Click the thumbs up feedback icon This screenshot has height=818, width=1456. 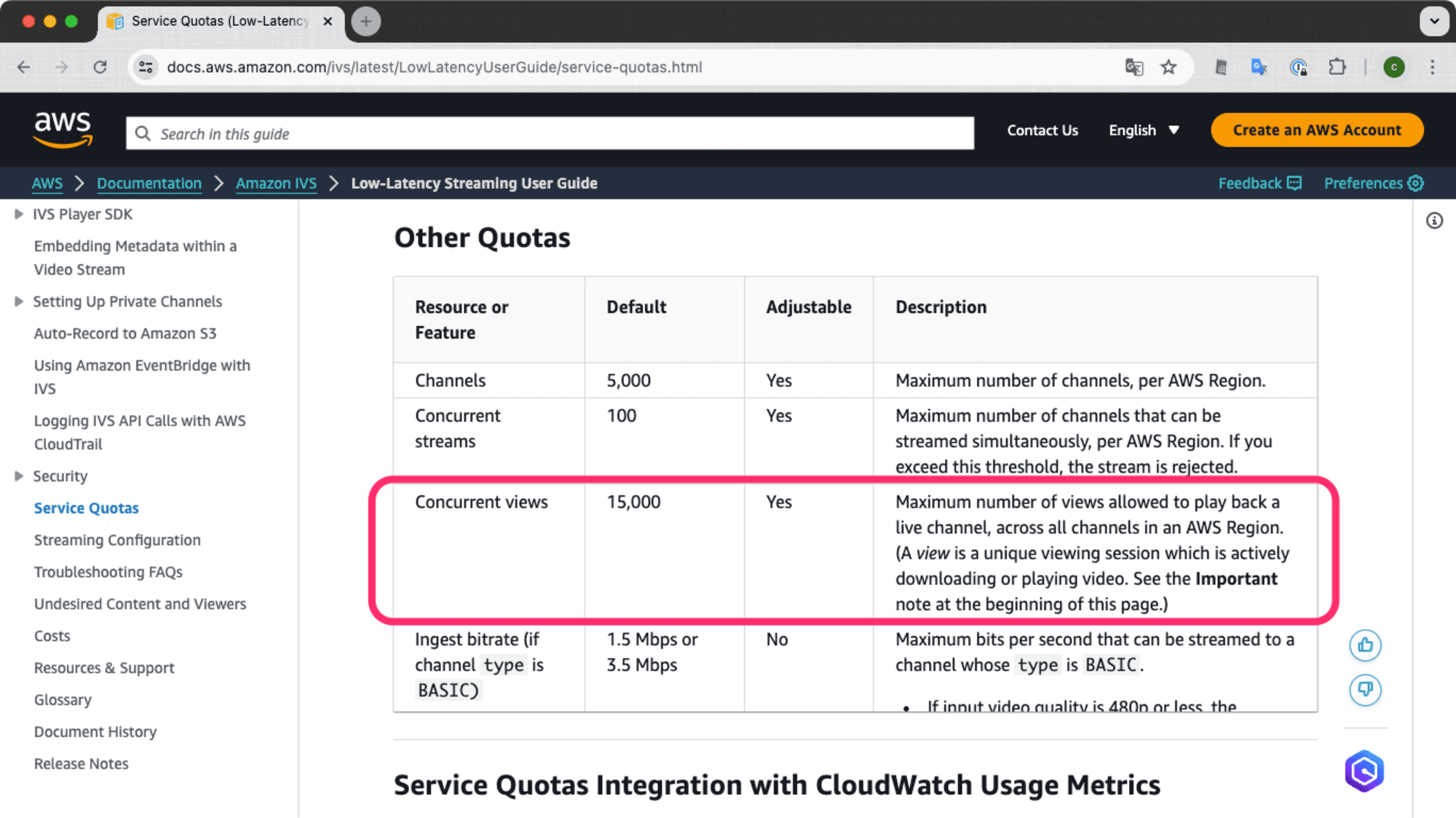[x=1365, y=645]
